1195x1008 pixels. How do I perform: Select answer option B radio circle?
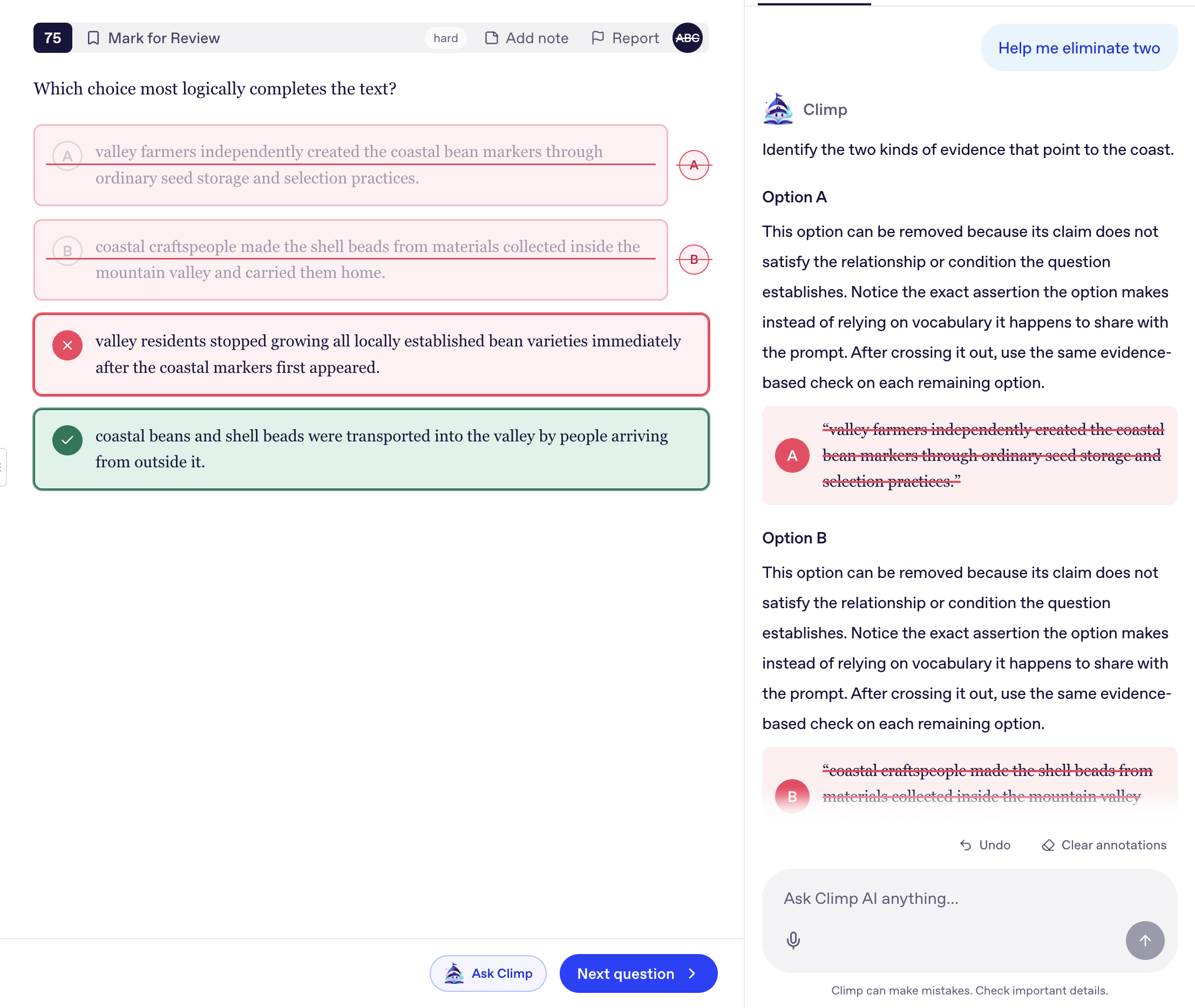[67, 250]
